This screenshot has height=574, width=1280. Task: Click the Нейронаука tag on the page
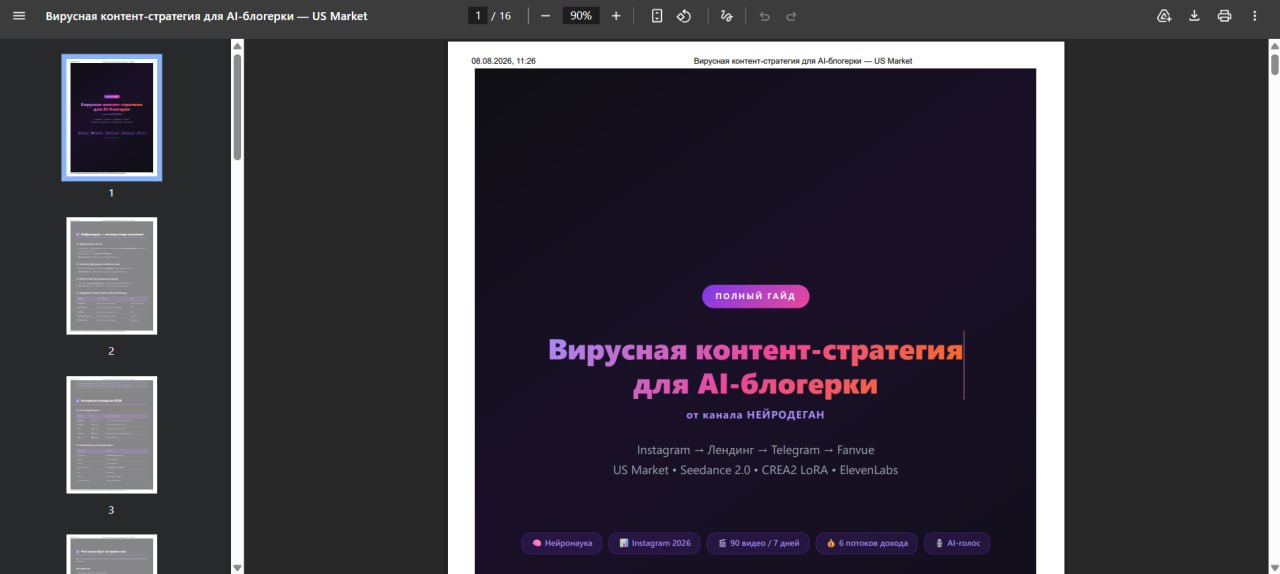(562, 543)
